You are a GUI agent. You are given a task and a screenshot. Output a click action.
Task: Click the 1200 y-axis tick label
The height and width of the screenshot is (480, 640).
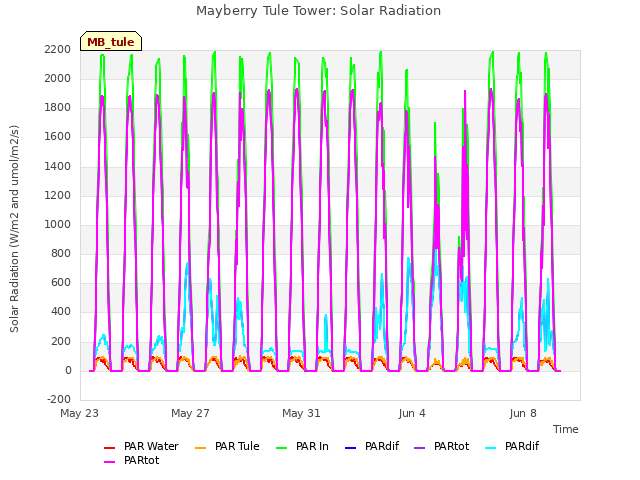pos(58,196)
